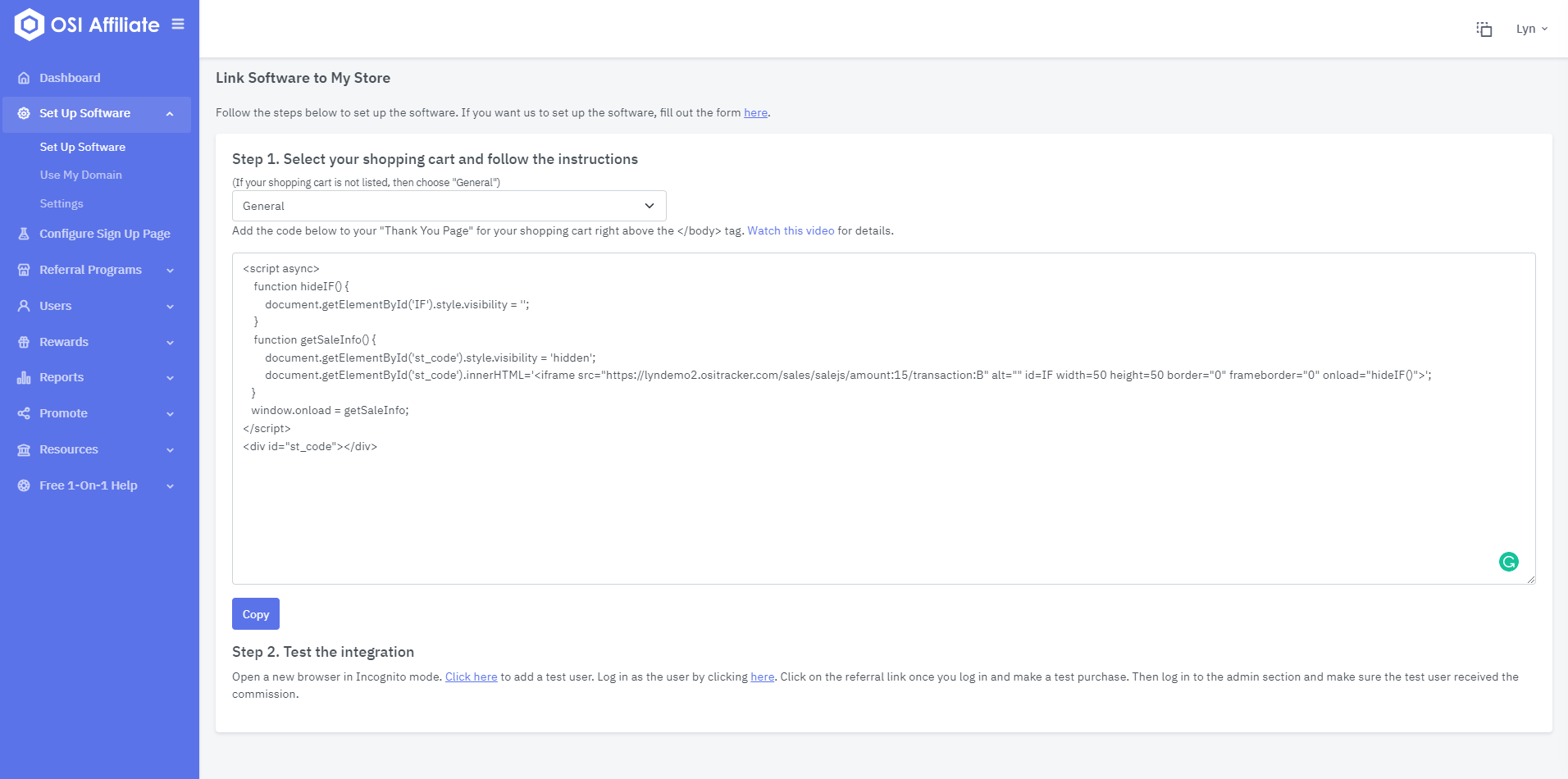Collapse the Set Up Software menu chevron
This screenshot has width=1568, height=779.
coord(170,114)
